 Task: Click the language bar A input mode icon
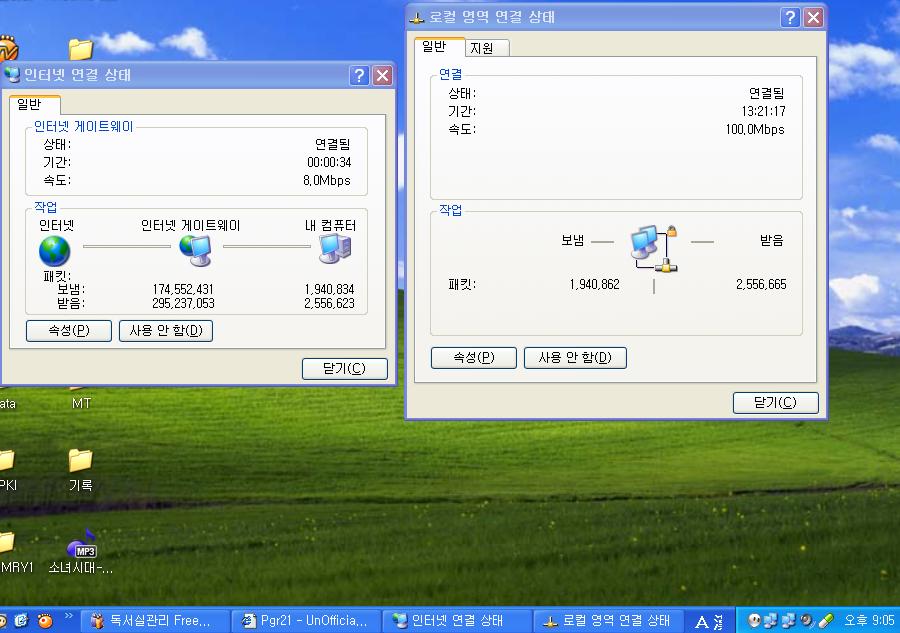[701, 622]
